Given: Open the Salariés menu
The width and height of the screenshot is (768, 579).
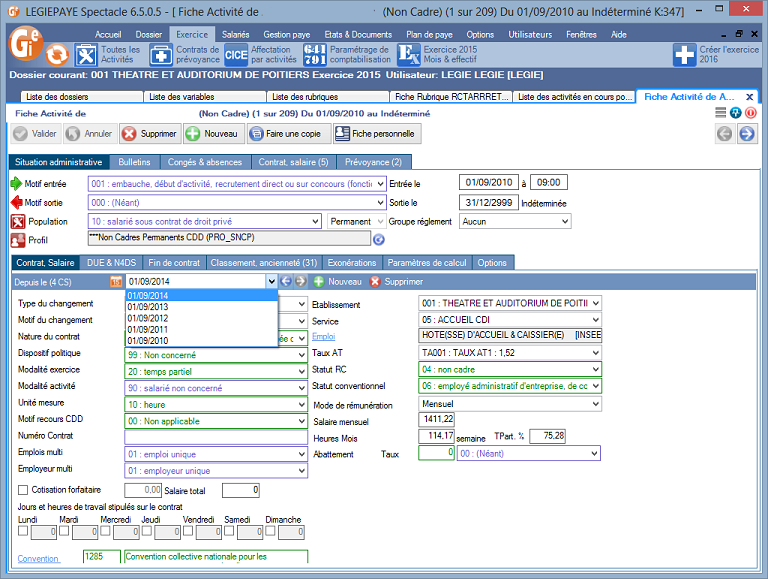Looking at the screenshot, I should pyautogui.click(x=236, y=34).
